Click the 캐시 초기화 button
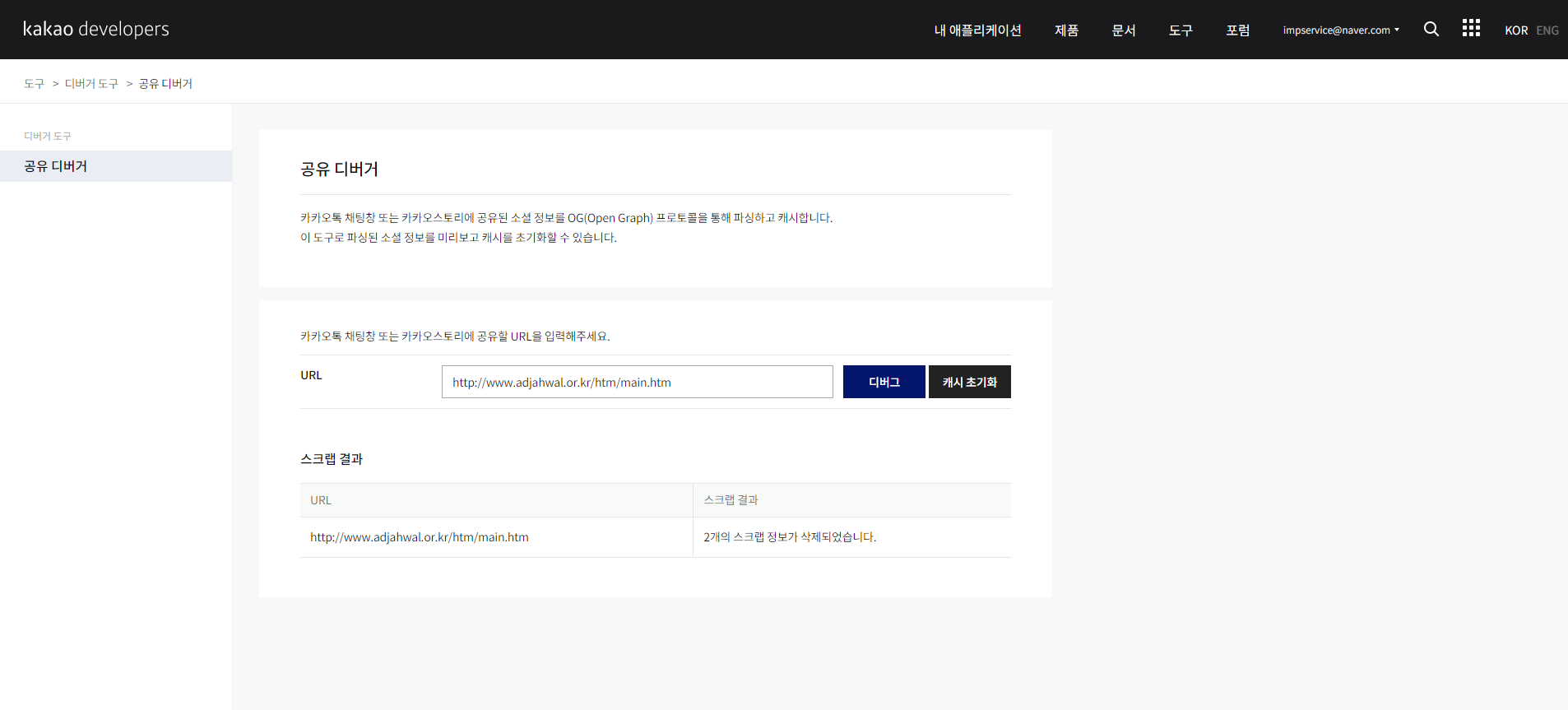The image size is (1568, 710). (970, 382)
